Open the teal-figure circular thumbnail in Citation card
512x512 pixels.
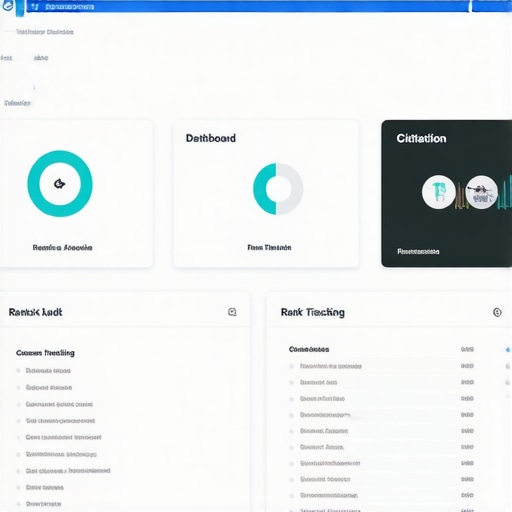[x=439, y=192]
